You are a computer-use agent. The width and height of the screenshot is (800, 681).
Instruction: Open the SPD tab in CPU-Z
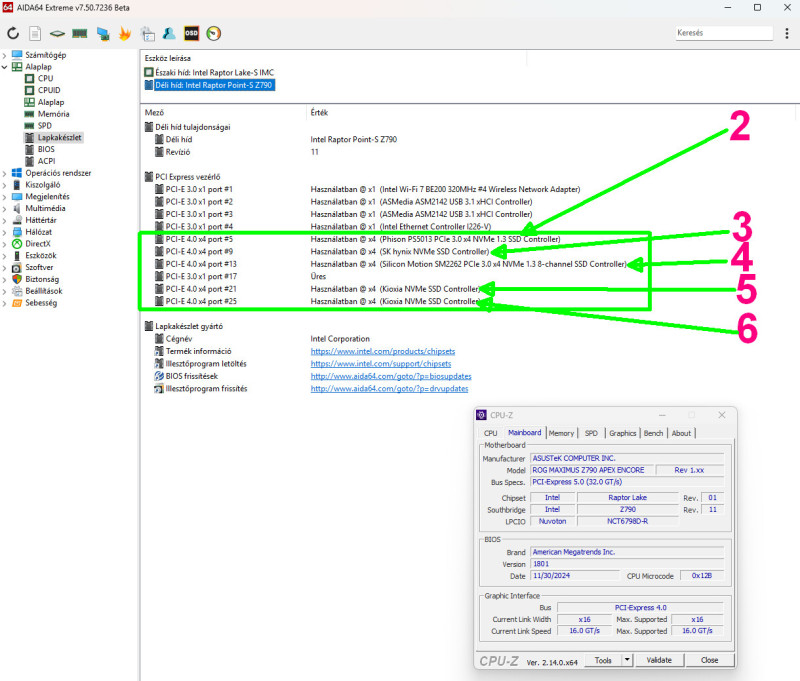tap(591, 433)
